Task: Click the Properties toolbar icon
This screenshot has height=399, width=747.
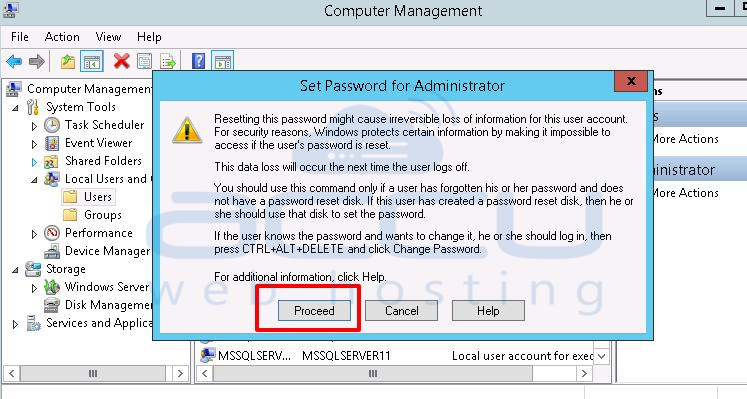Action: (x=145, y=61)
